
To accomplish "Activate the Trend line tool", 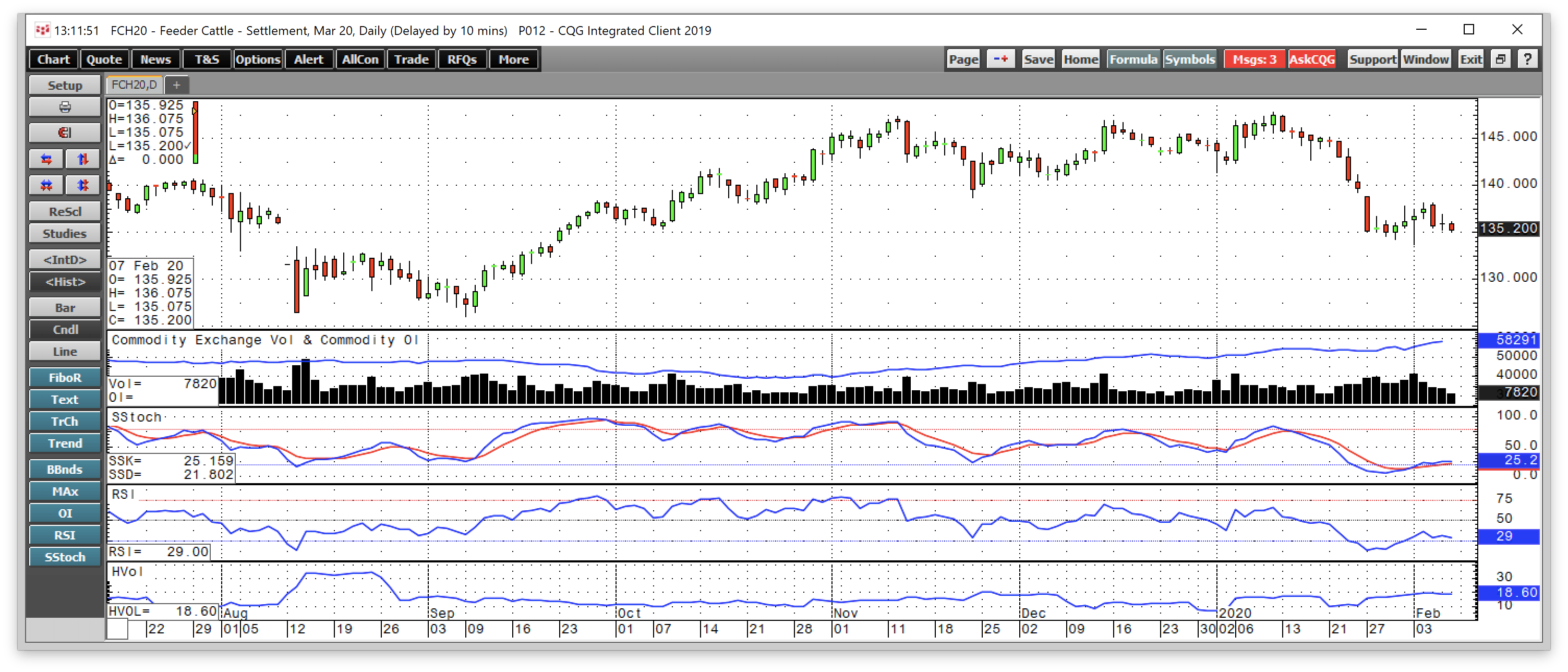I will [65, 443].
